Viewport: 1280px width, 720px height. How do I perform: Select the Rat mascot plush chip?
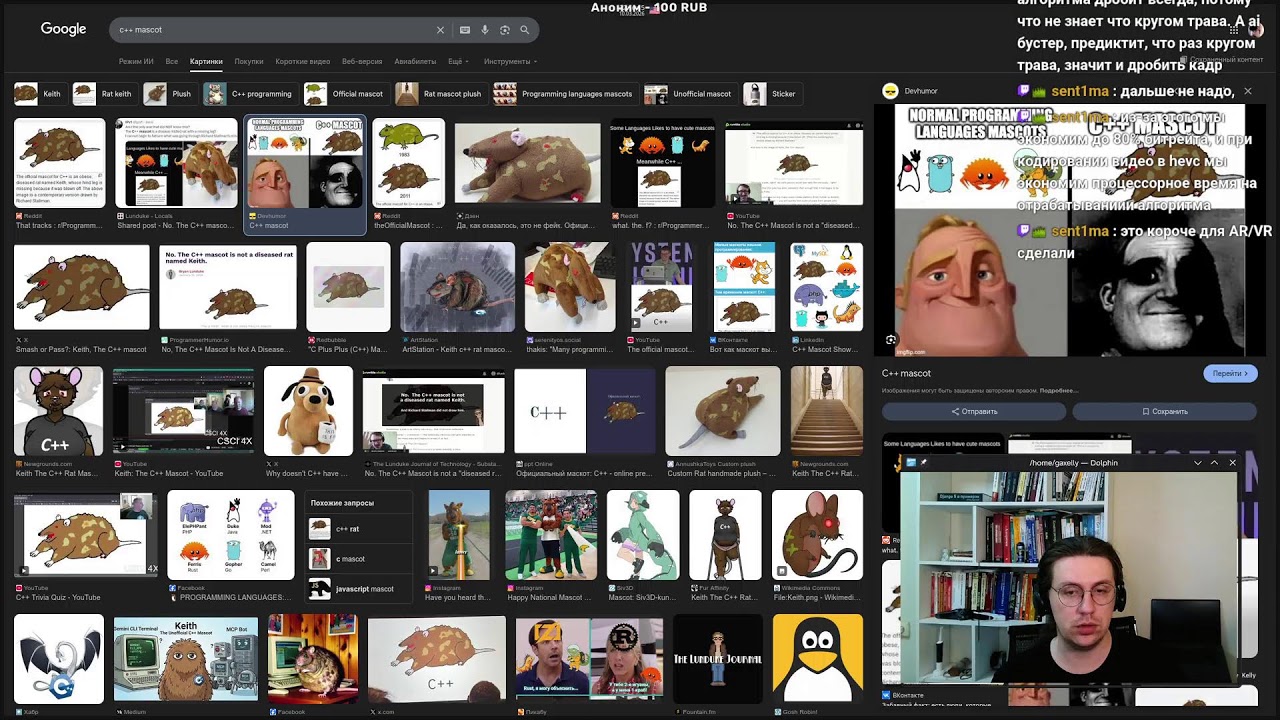[x=440, y=94]
